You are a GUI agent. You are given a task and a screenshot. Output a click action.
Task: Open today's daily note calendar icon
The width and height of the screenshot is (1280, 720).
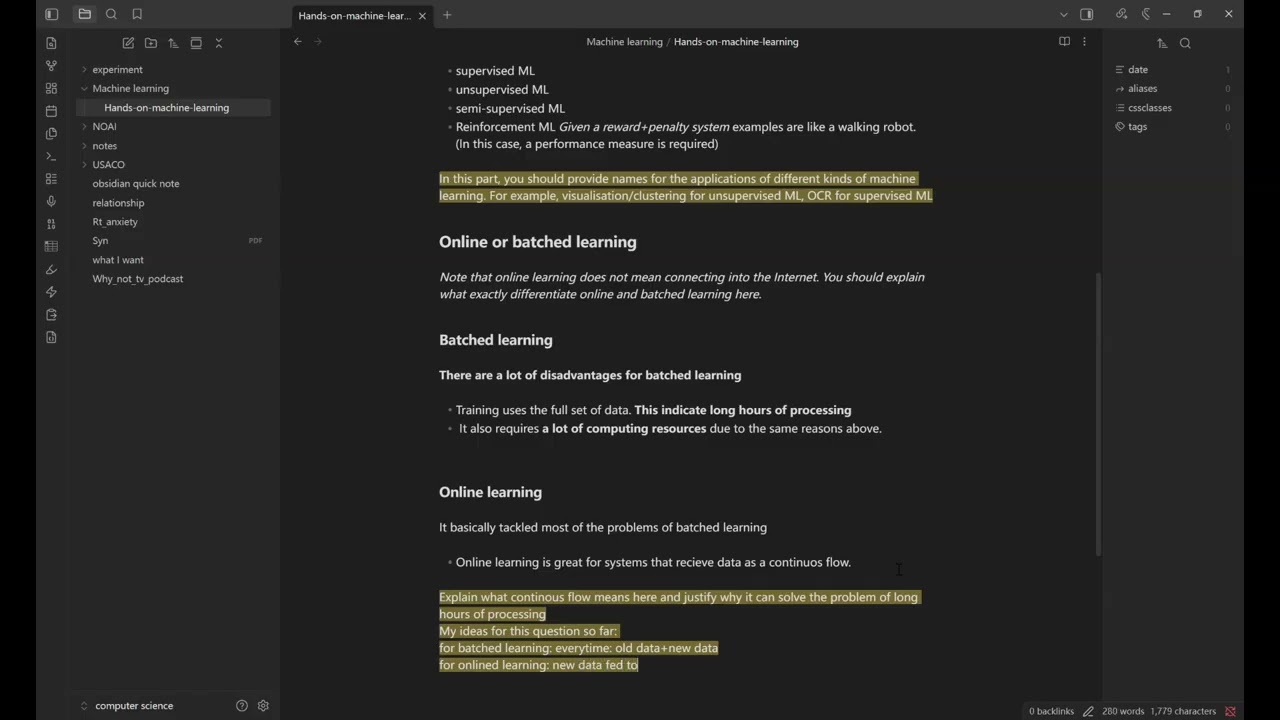(52, 111)
